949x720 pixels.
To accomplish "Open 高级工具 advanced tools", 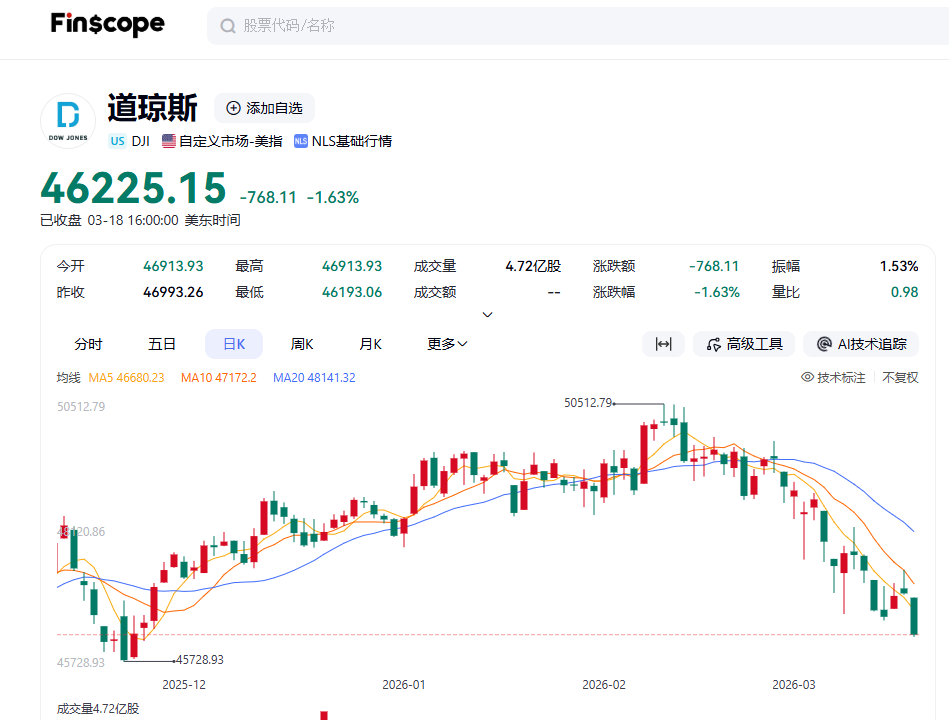I will [x=744, y=344].
